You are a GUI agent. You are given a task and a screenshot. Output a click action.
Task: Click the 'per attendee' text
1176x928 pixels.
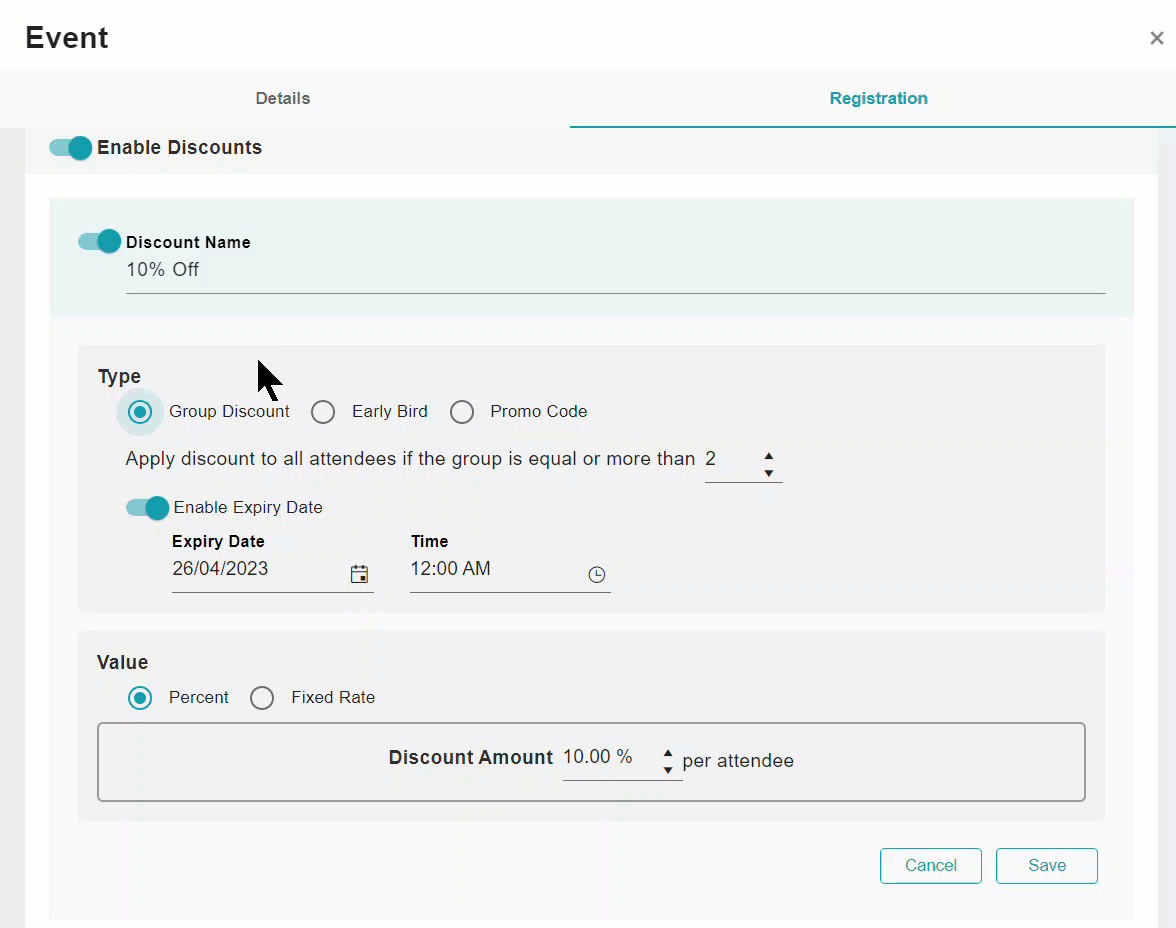738,761
